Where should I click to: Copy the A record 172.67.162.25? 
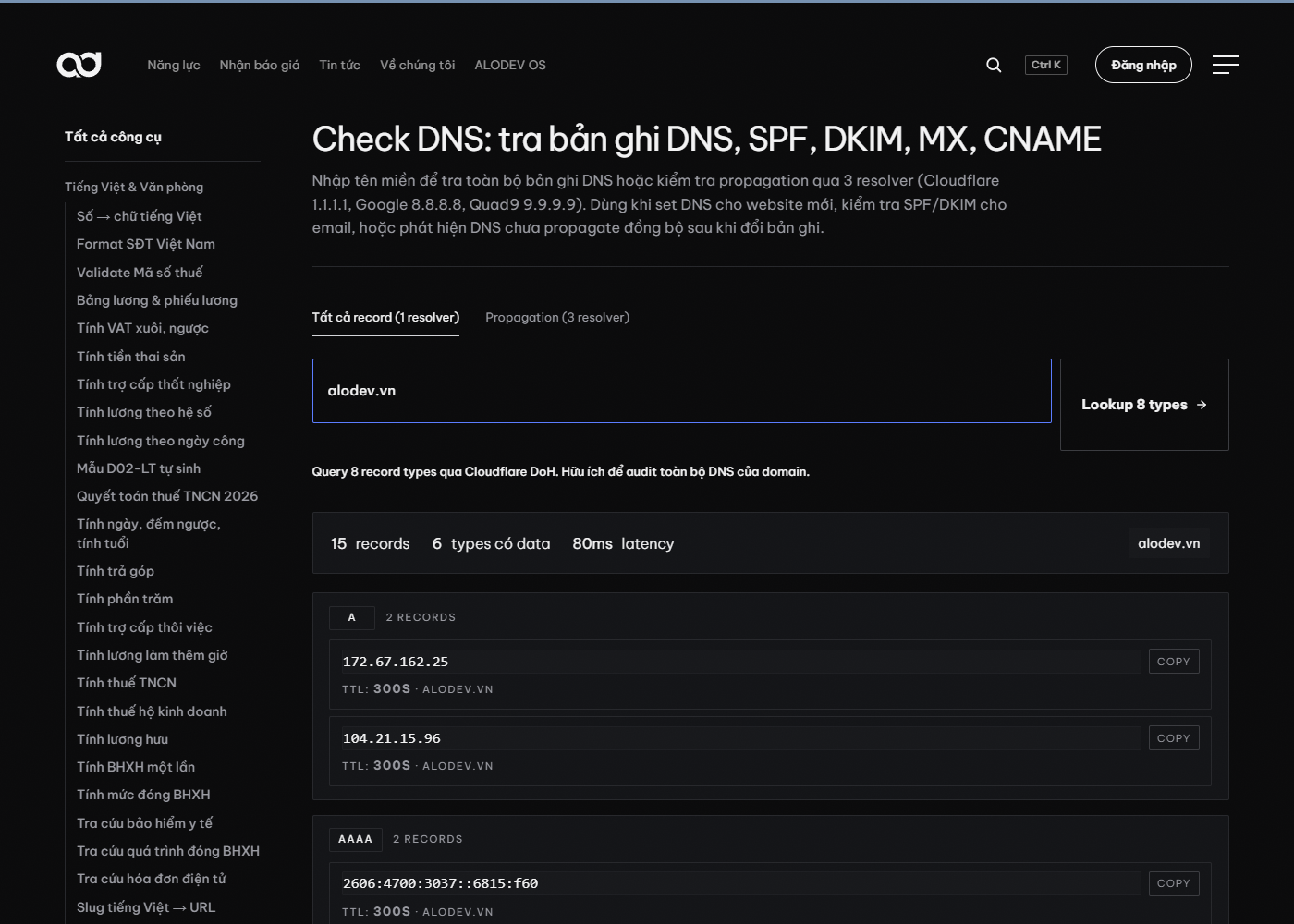point(1174,662)
